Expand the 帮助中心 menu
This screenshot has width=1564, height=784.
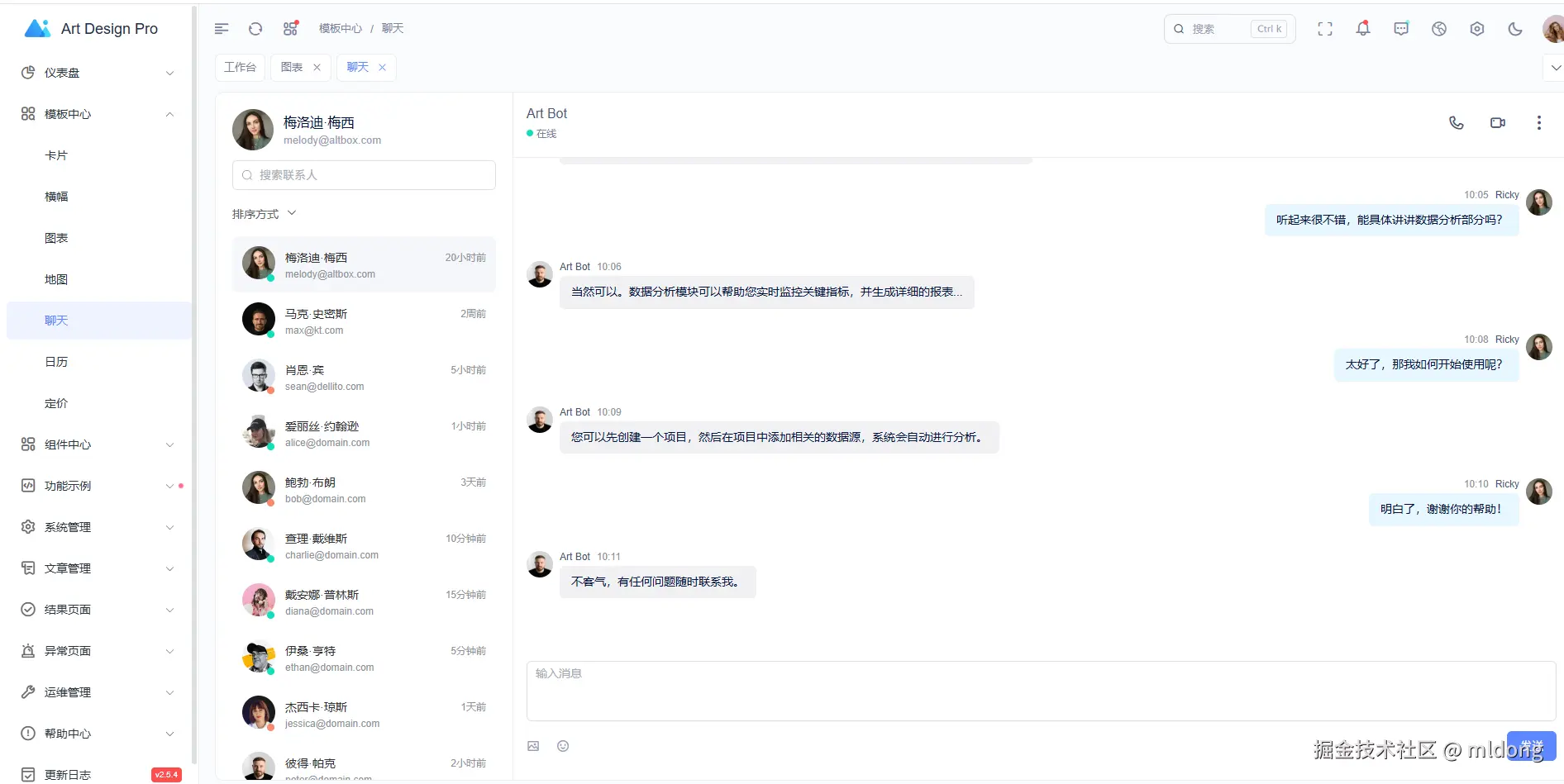click(x=99, y=734)
